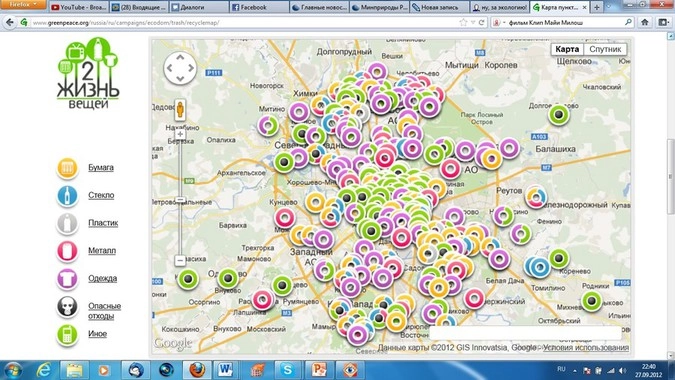Screen dimensions: 675x380
Task: Switch to the YouTube browser tab
Action: pyautogui.click(x=79, y=7)
